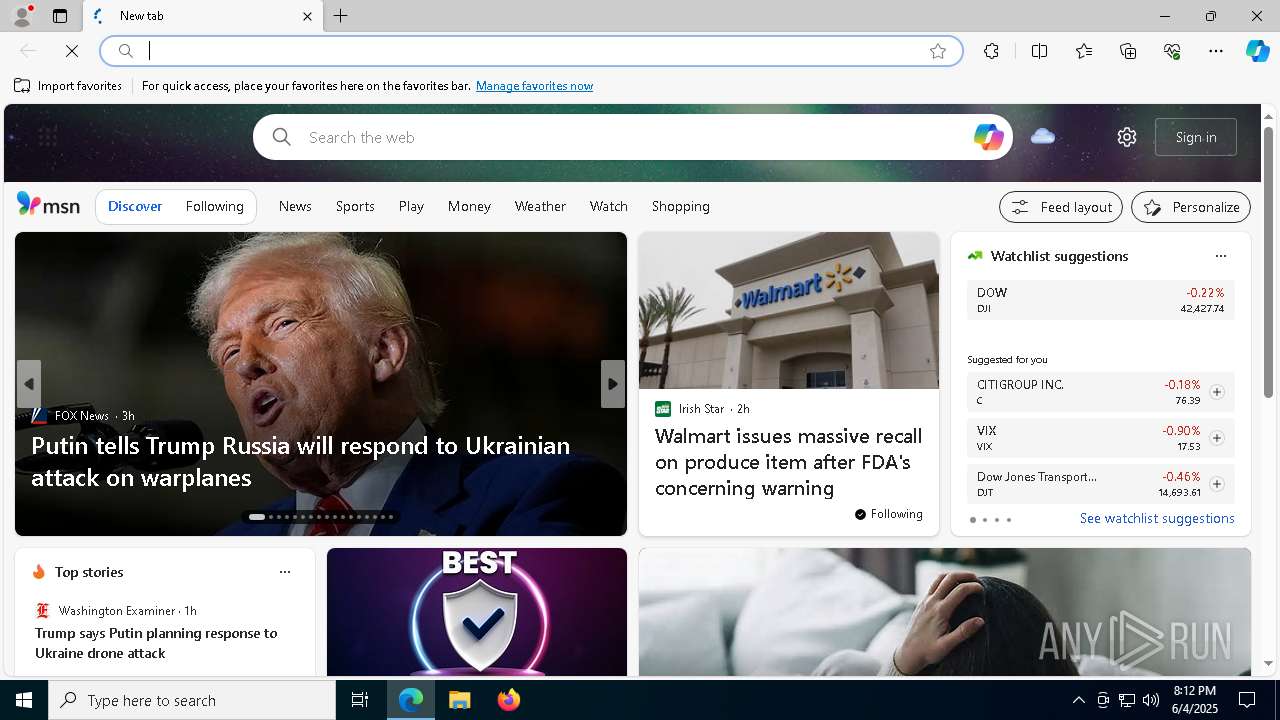Click See watchlist suggestions link

1157,518
